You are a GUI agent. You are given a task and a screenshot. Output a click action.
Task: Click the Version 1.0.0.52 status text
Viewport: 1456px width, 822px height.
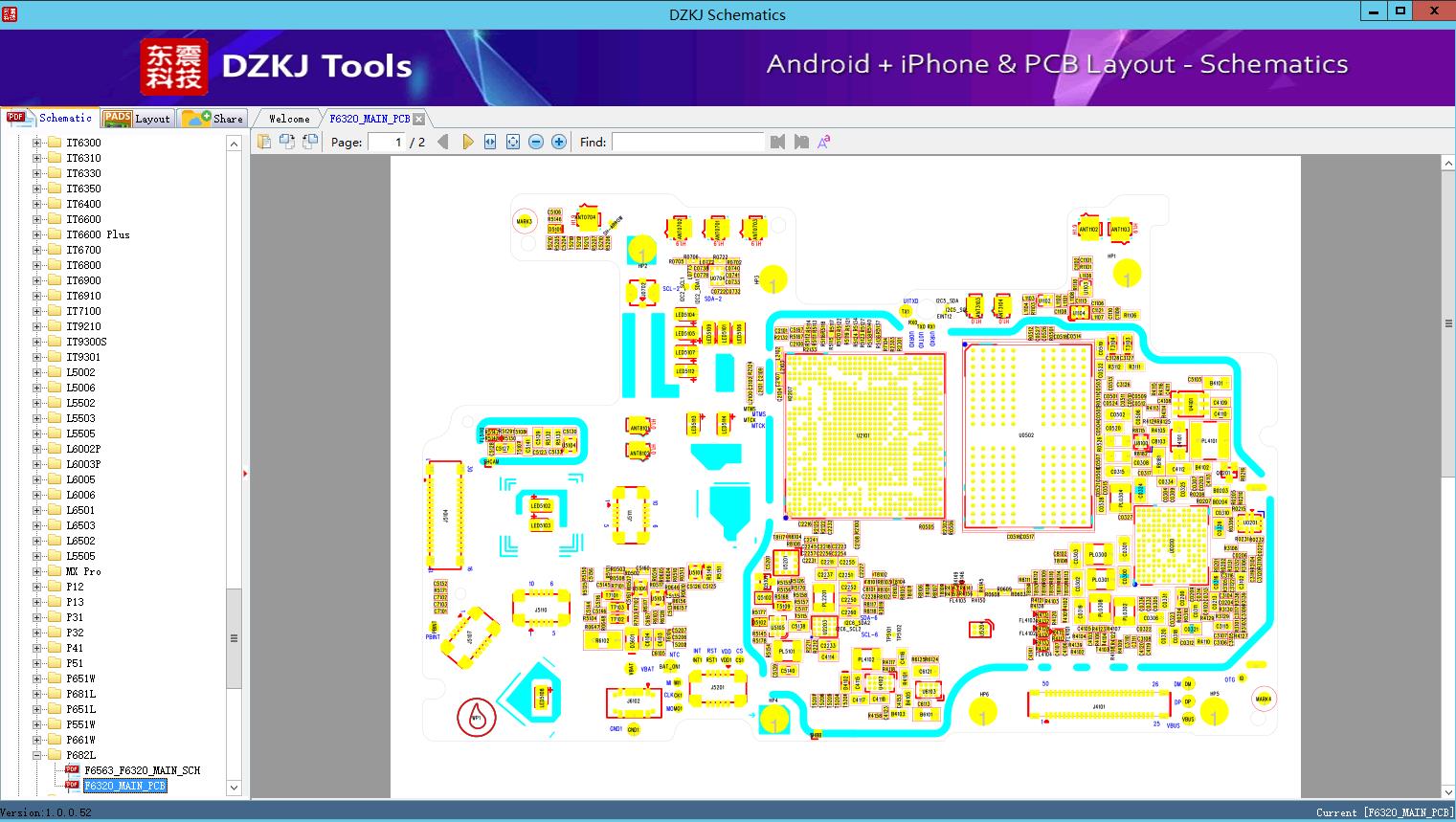coord(47,812)
